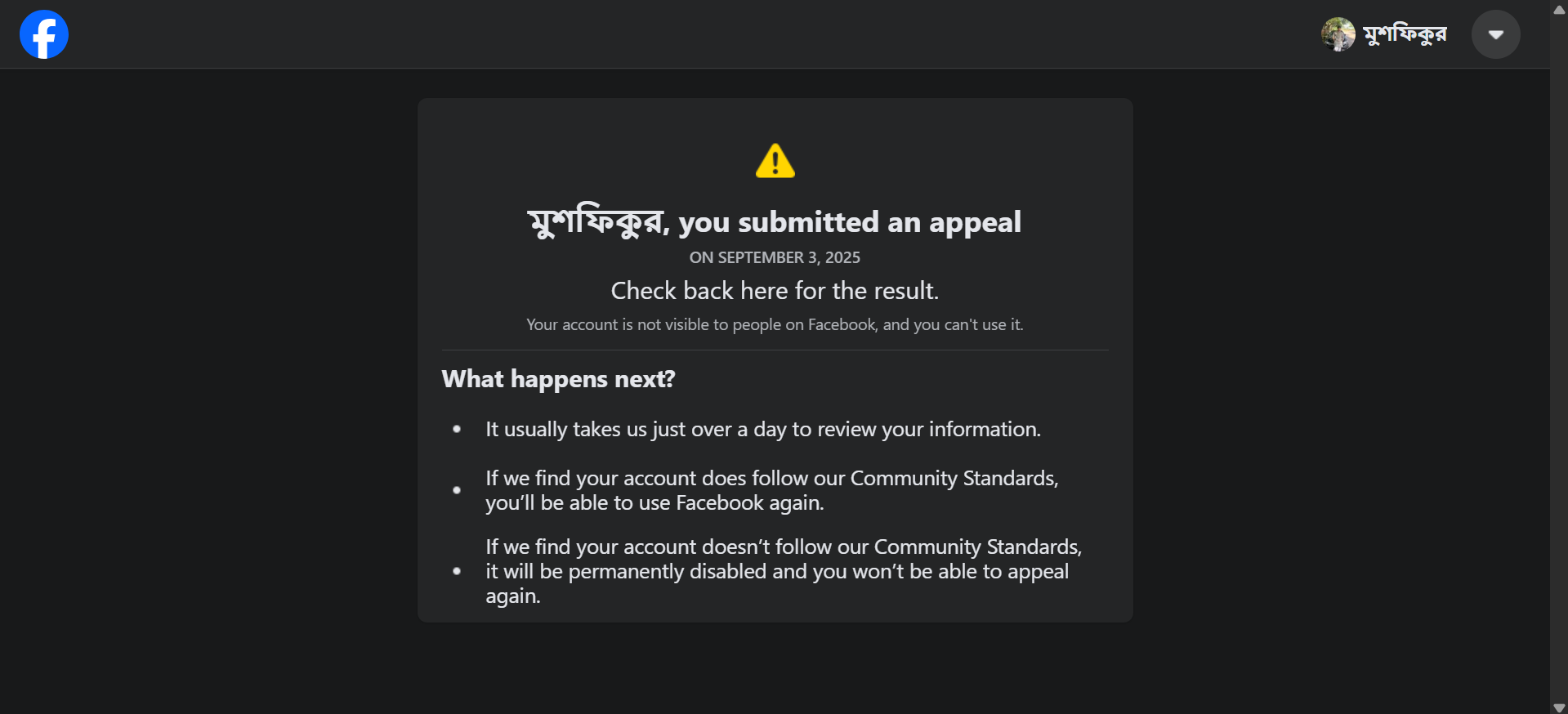Click the bullet dot beside "does follow" item
Image resolution: width=1568 pixels, height=714 pixels.
pos(457,490)
